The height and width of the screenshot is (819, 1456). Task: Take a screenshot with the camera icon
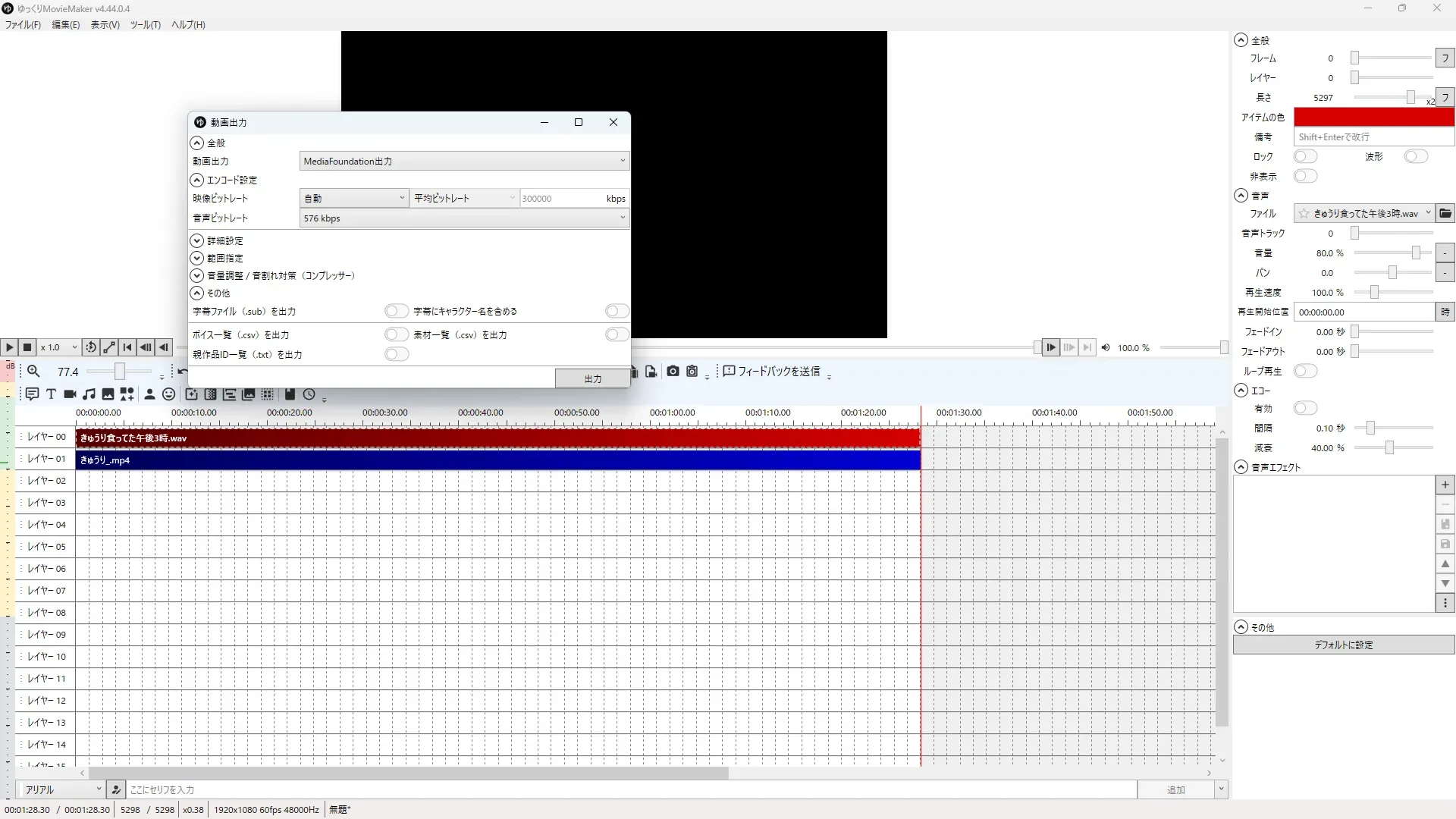[673, 372]
